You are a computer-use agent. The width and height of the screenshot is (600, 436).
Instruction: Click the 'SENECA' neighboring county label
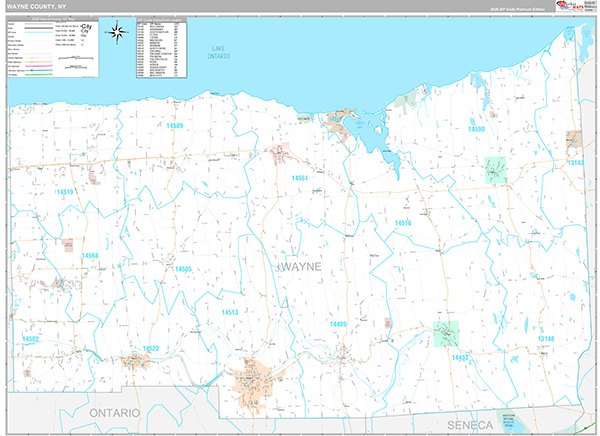pyautogui.click(x=470, y=425)
